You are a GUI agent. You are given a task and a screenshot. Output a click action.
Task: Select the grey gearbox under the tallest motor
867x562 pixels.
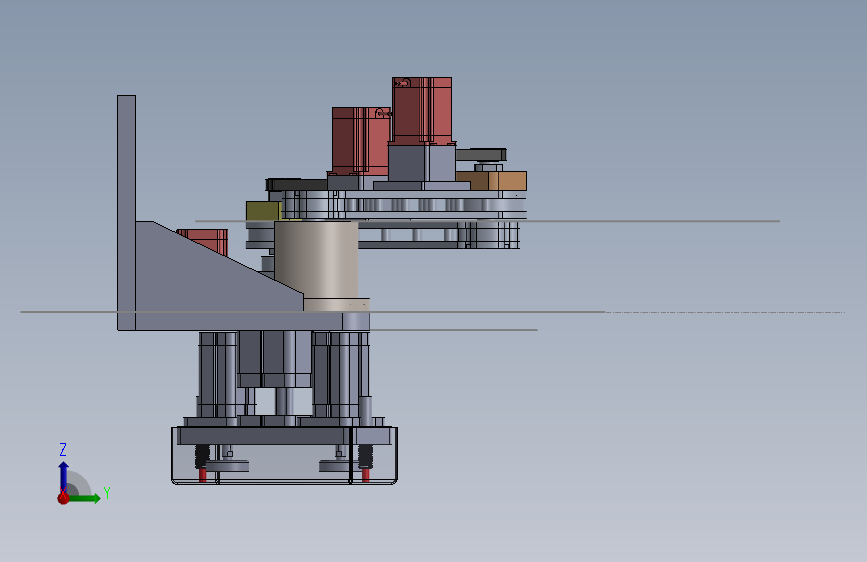422,162
